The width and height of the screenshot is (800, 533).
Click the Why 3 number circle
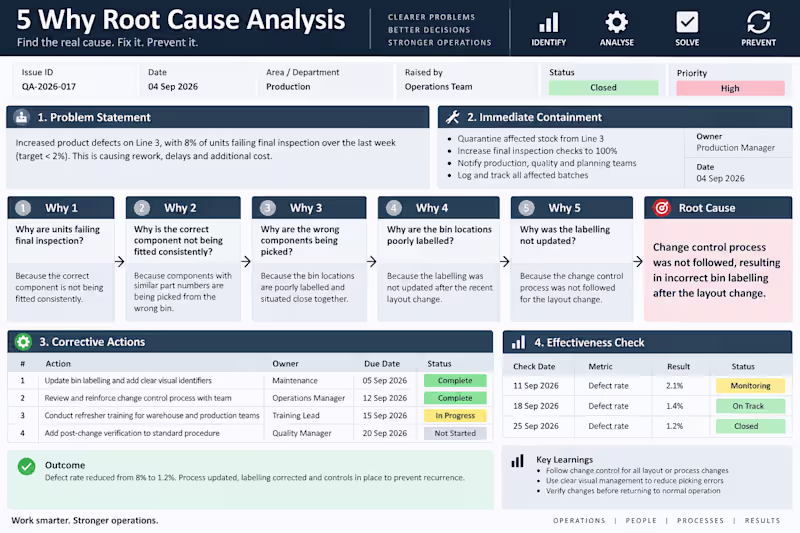pyautogui.click(x=268, y=208)
